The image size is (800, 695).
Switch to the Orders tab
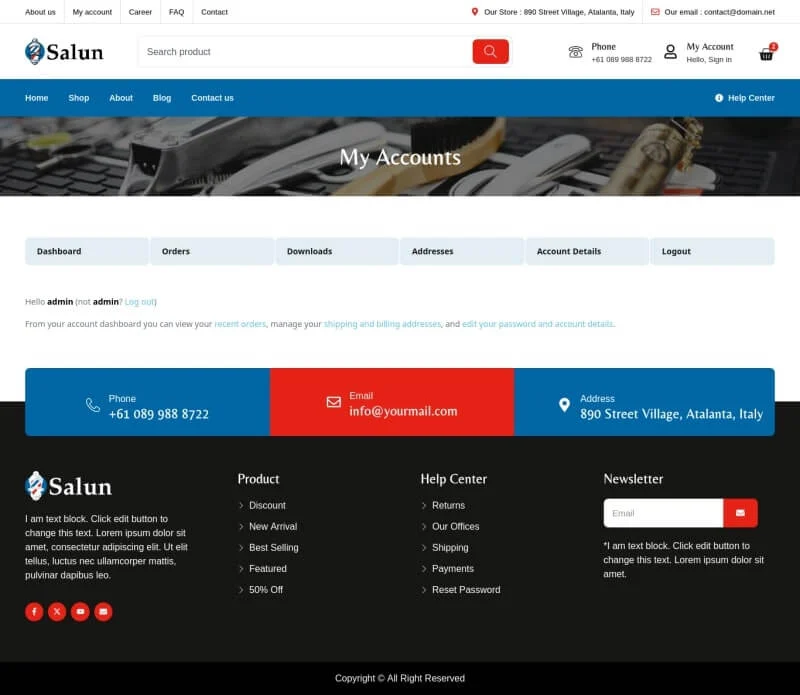(x=212, y=252)
